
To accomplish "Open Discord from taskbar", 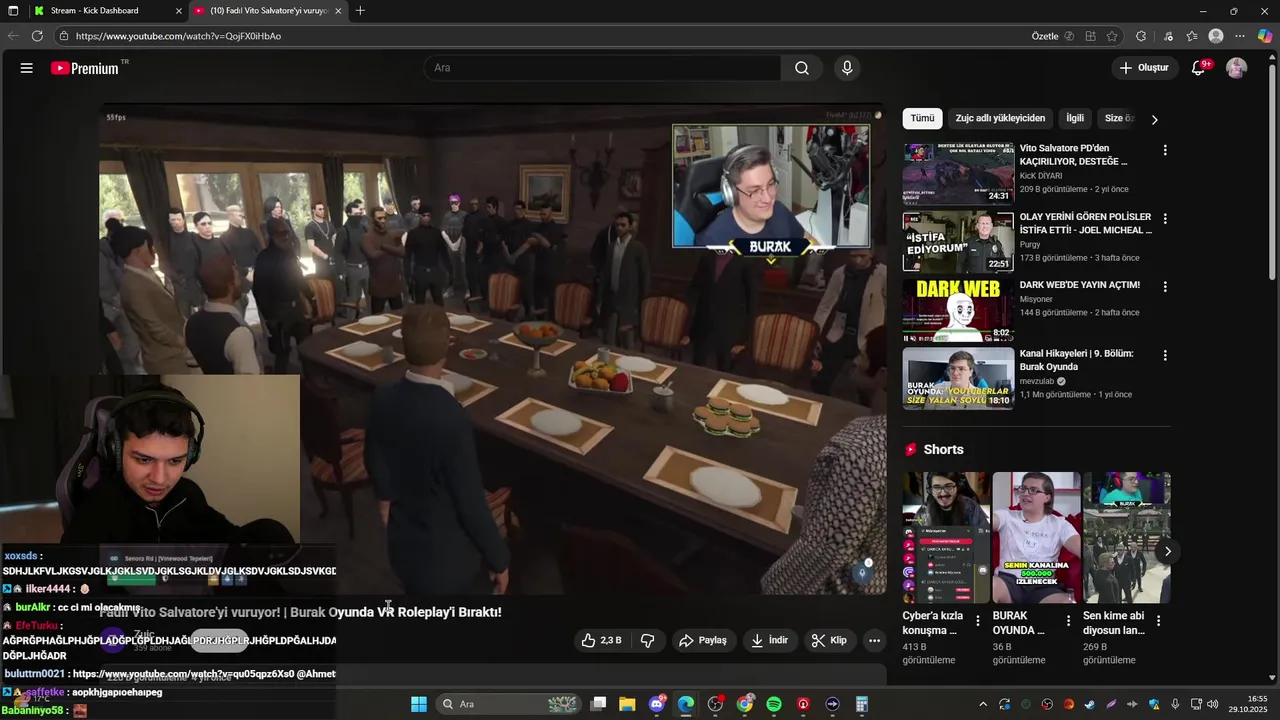I will coord(657,704).
